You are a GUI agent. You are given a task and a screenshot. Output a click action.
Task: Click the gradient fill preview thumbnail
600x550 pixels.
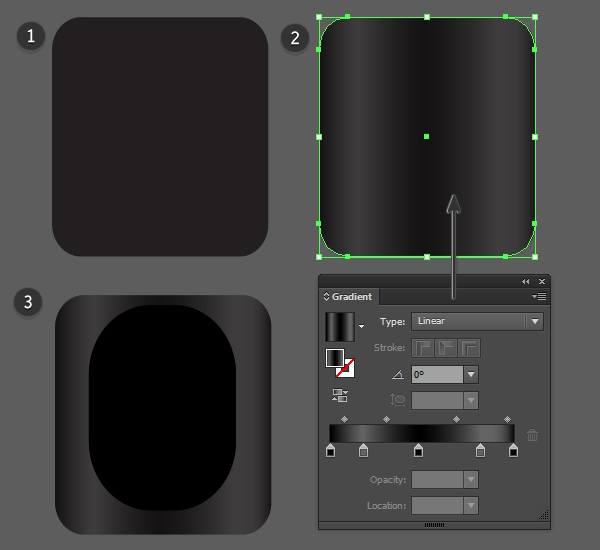point(340,327)
